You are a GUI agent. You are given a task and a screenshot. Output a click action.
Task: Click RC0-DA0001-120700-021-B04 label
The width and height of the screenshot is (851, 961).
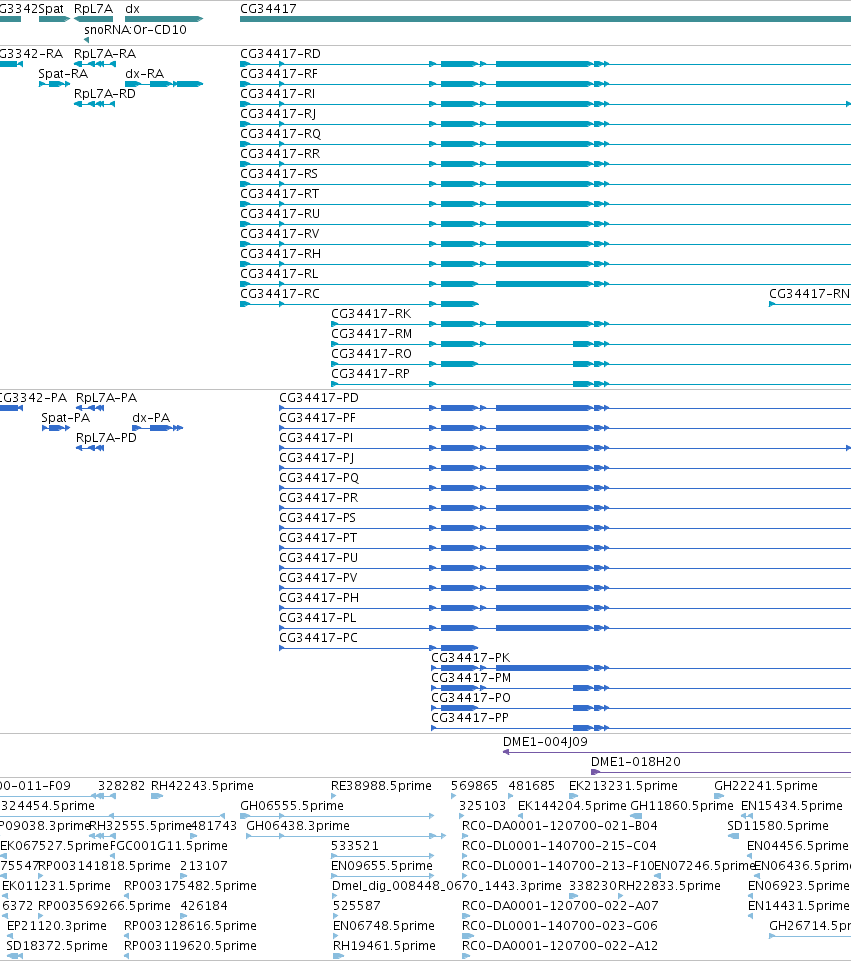coord(559,826)
